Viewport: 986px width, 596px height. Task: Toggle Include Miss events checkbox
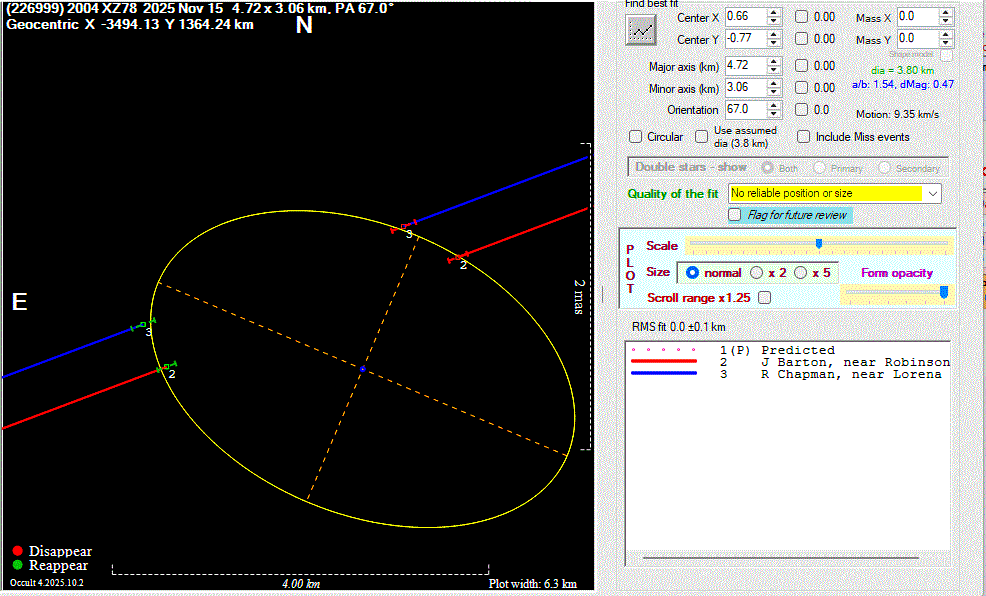[804, 137]
